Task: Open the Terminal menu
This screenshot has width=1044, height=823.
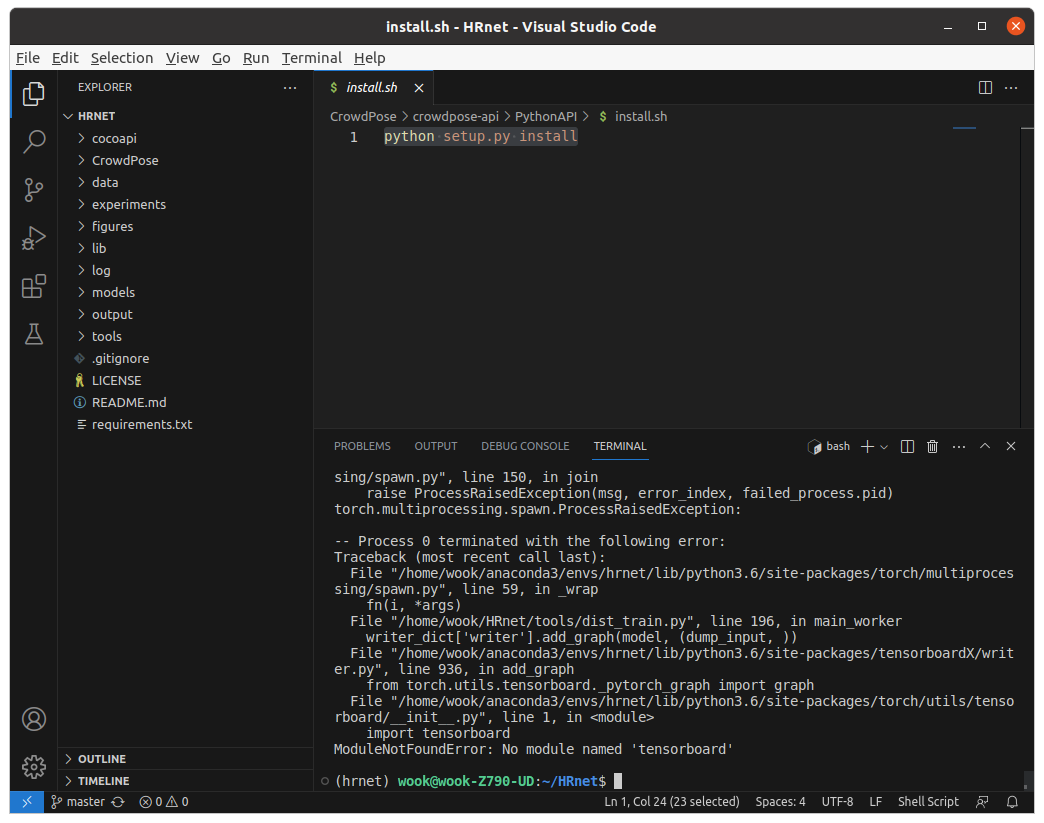Action: [x=312, y=58]
